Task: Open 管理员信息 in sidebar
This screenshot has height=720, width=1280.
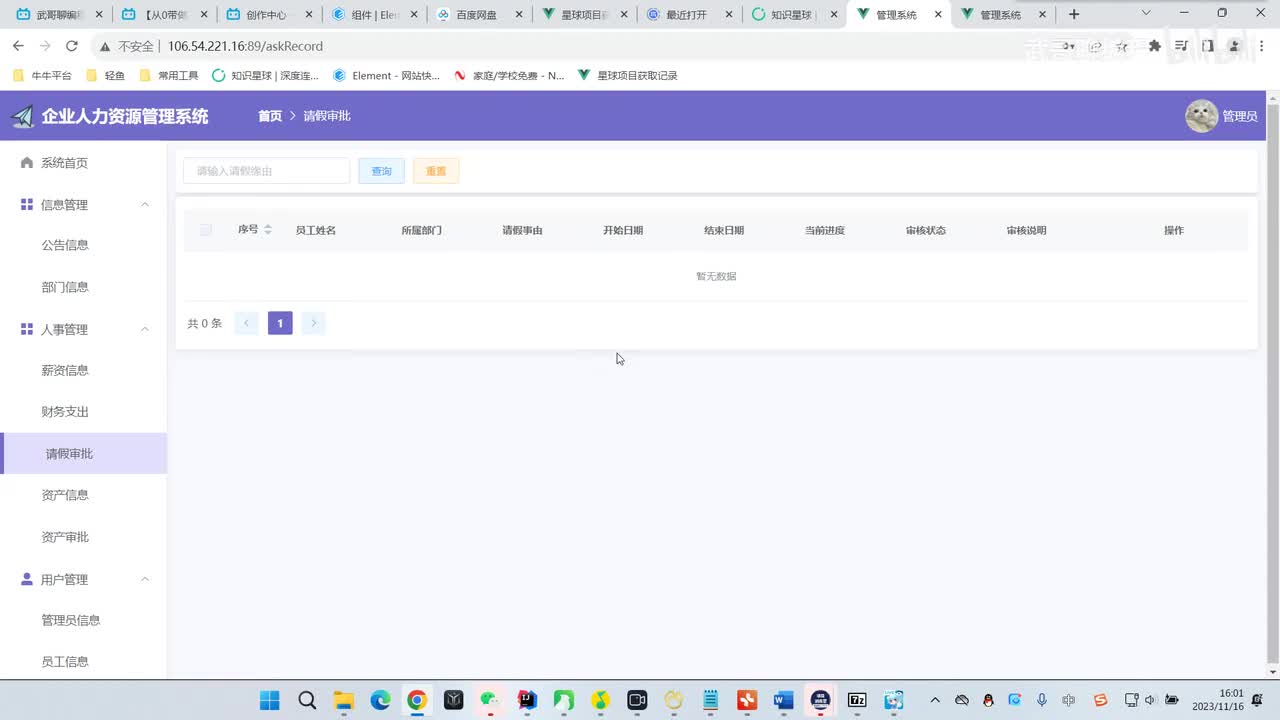Action: [x=83, y=620]
